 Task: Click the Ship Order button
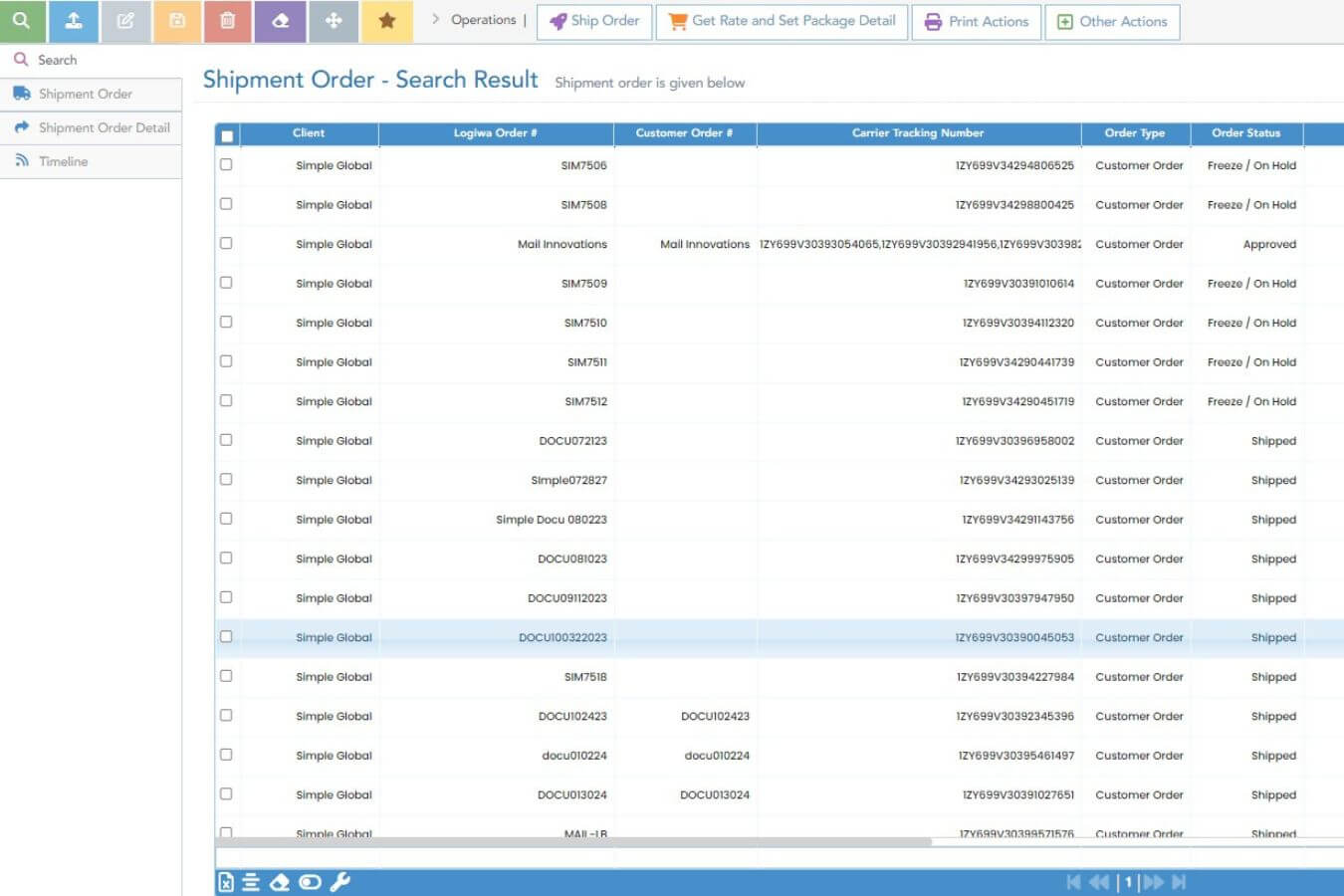(594, 22)
